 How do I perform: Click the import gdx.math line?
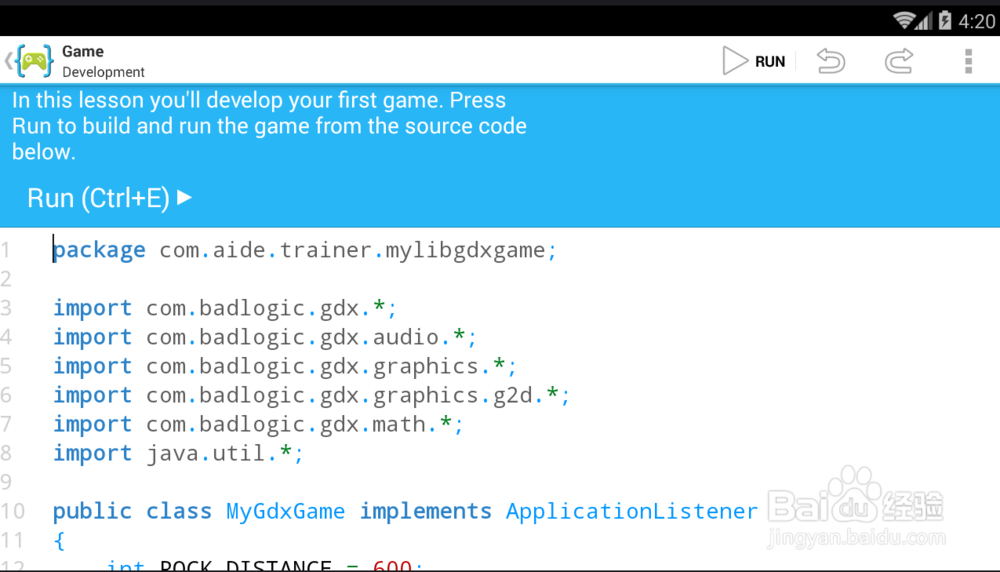coord(258,424)
